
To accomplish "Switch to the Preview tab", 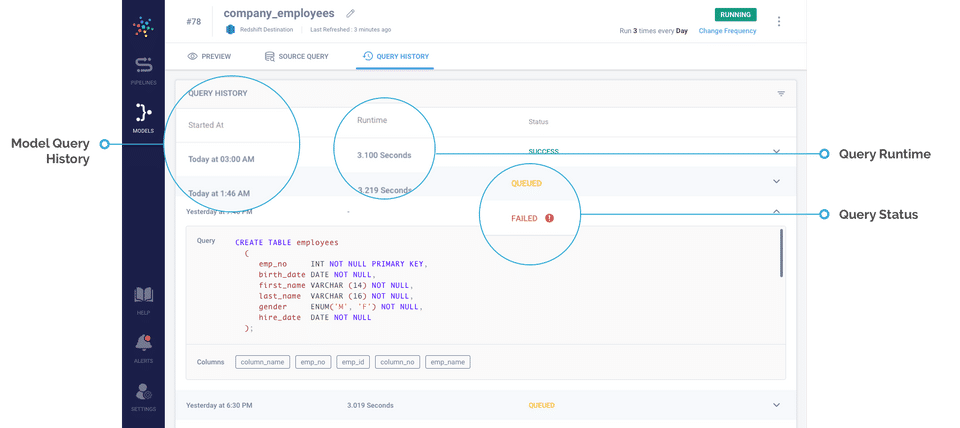I will pyautogui.click(x=209, y=56).
